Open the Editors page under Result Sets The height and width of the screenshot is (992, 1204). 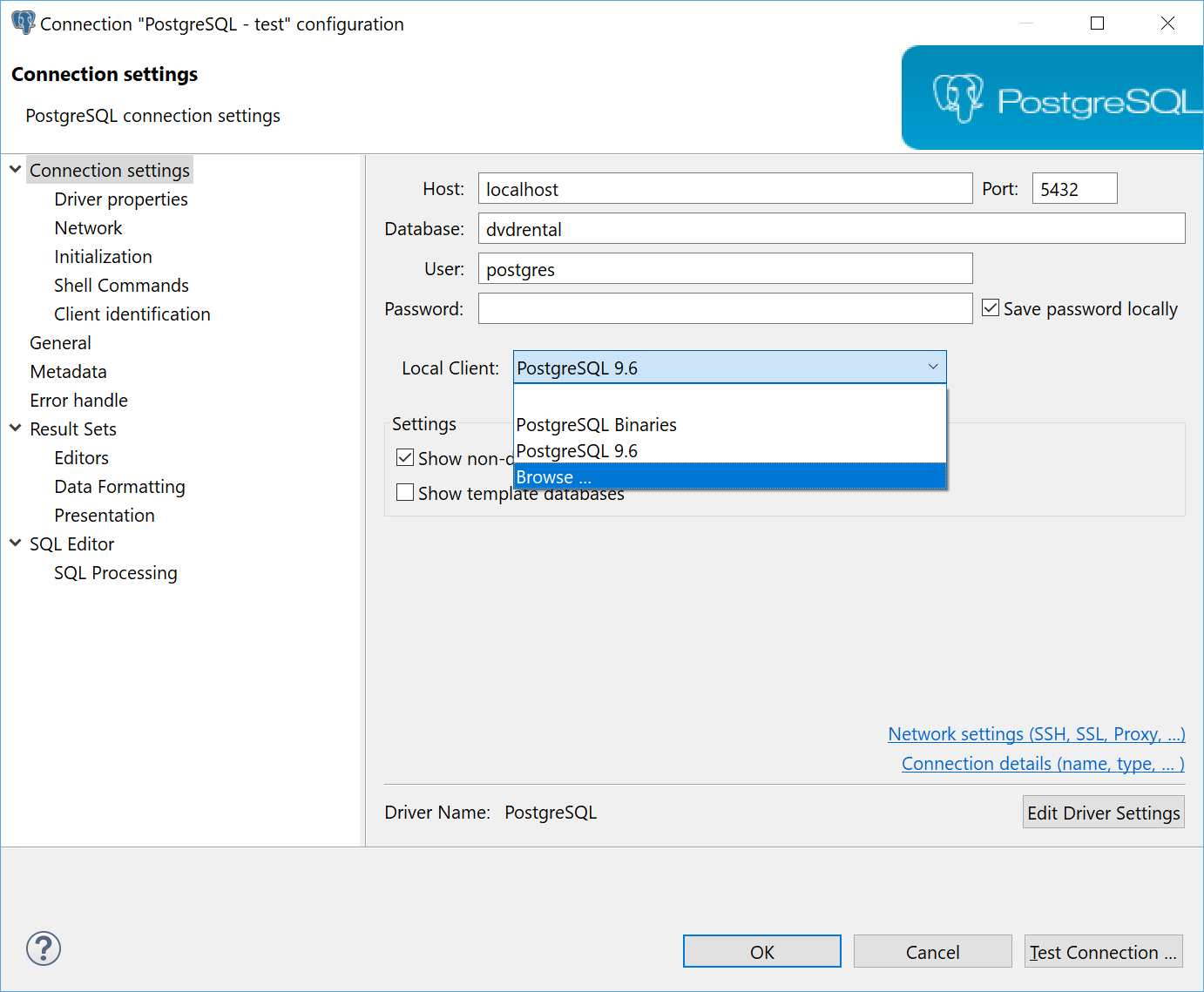coord(81,457)
